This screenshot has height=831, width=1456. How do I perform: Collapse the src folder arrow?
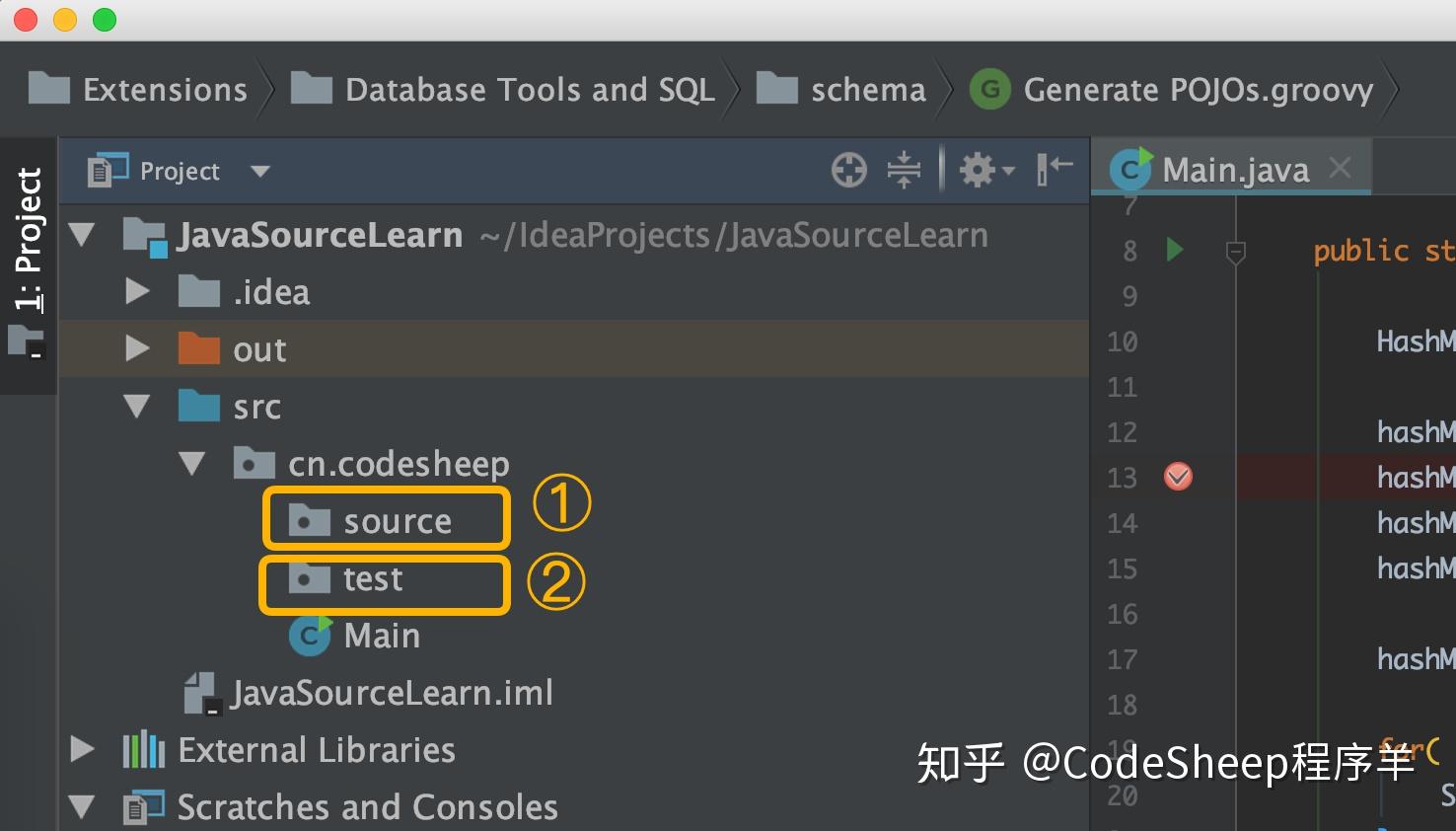tap(137, 407)
